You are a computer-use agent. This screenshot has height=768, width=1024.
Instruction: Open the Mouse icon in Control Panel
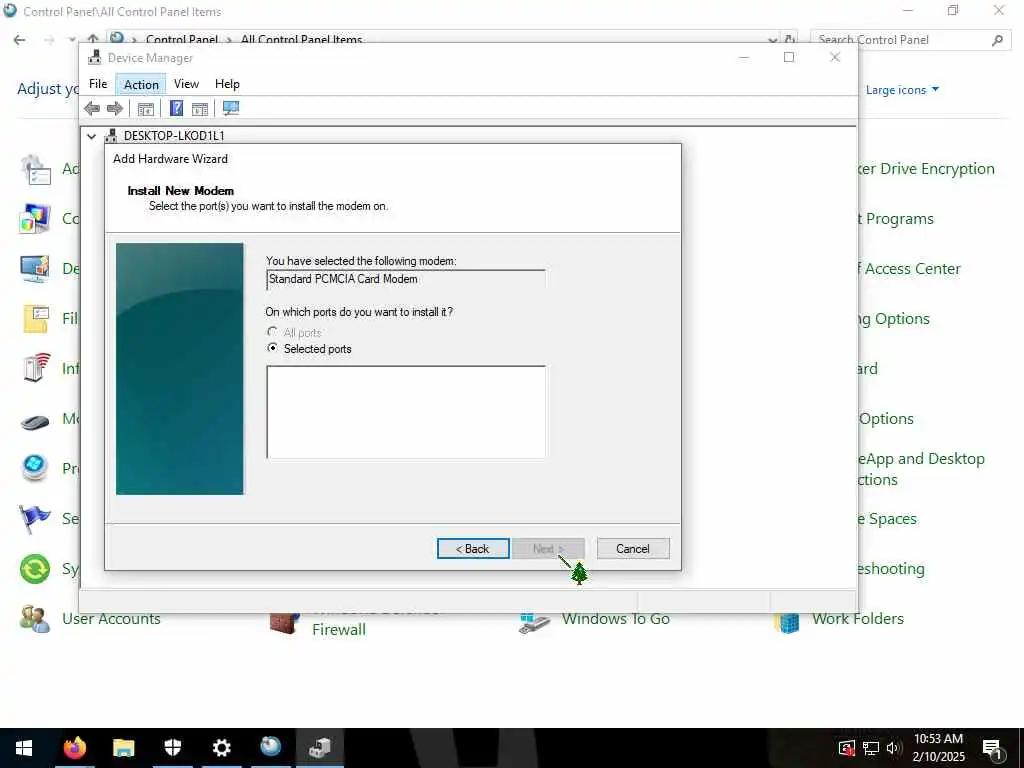click(x=35, y=421)
